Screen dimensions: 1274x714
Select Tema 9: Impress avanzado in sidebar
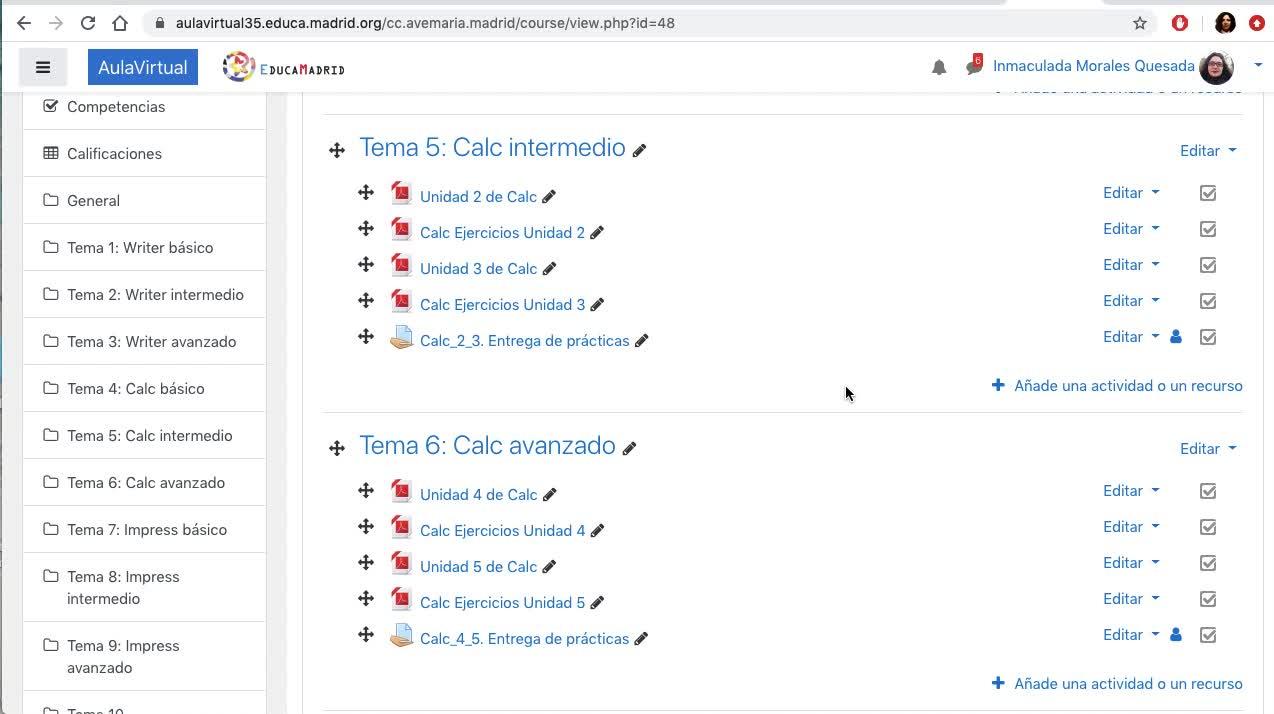tap(144, 656)
